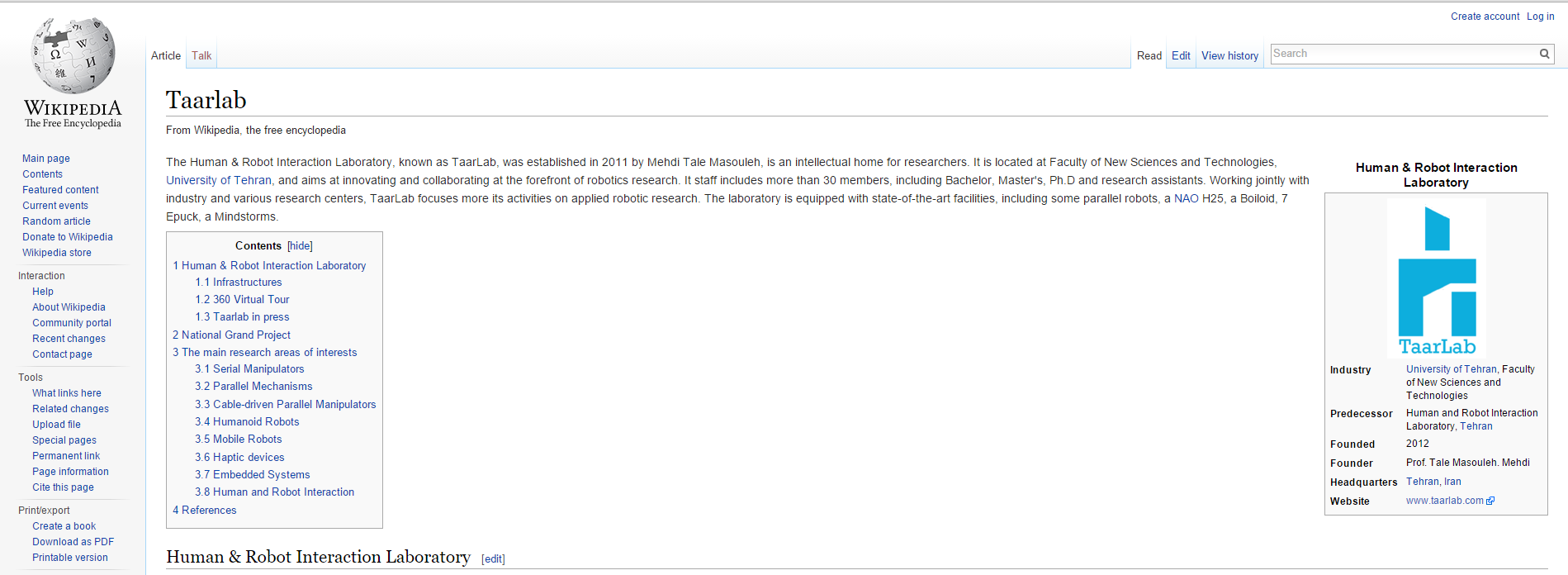The width and height of the screenshot is (1568, 575).
Task: Click the founded year 2012 value
Action: (1417, 444)
